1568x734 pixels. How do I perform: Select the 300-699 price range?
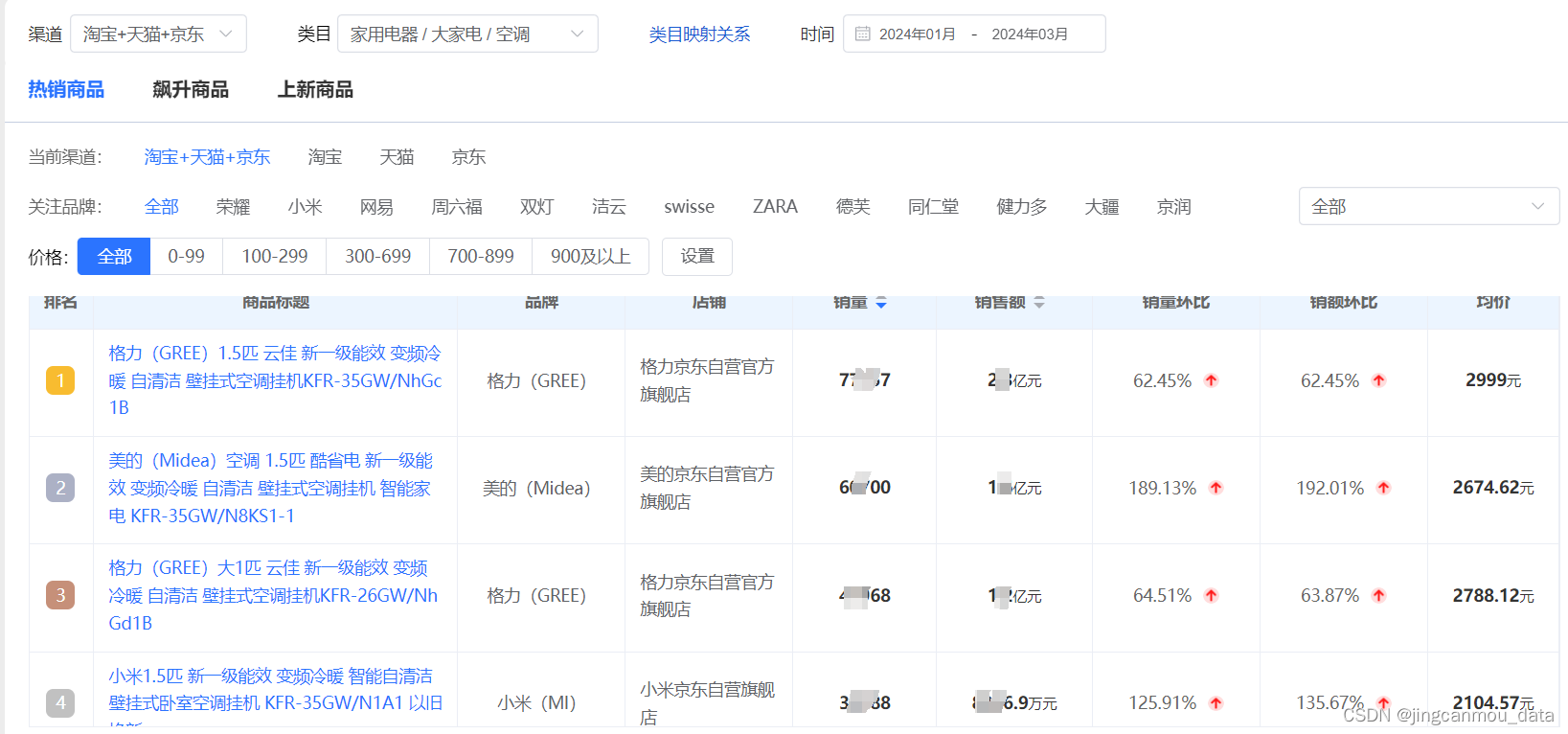point(377,256)
